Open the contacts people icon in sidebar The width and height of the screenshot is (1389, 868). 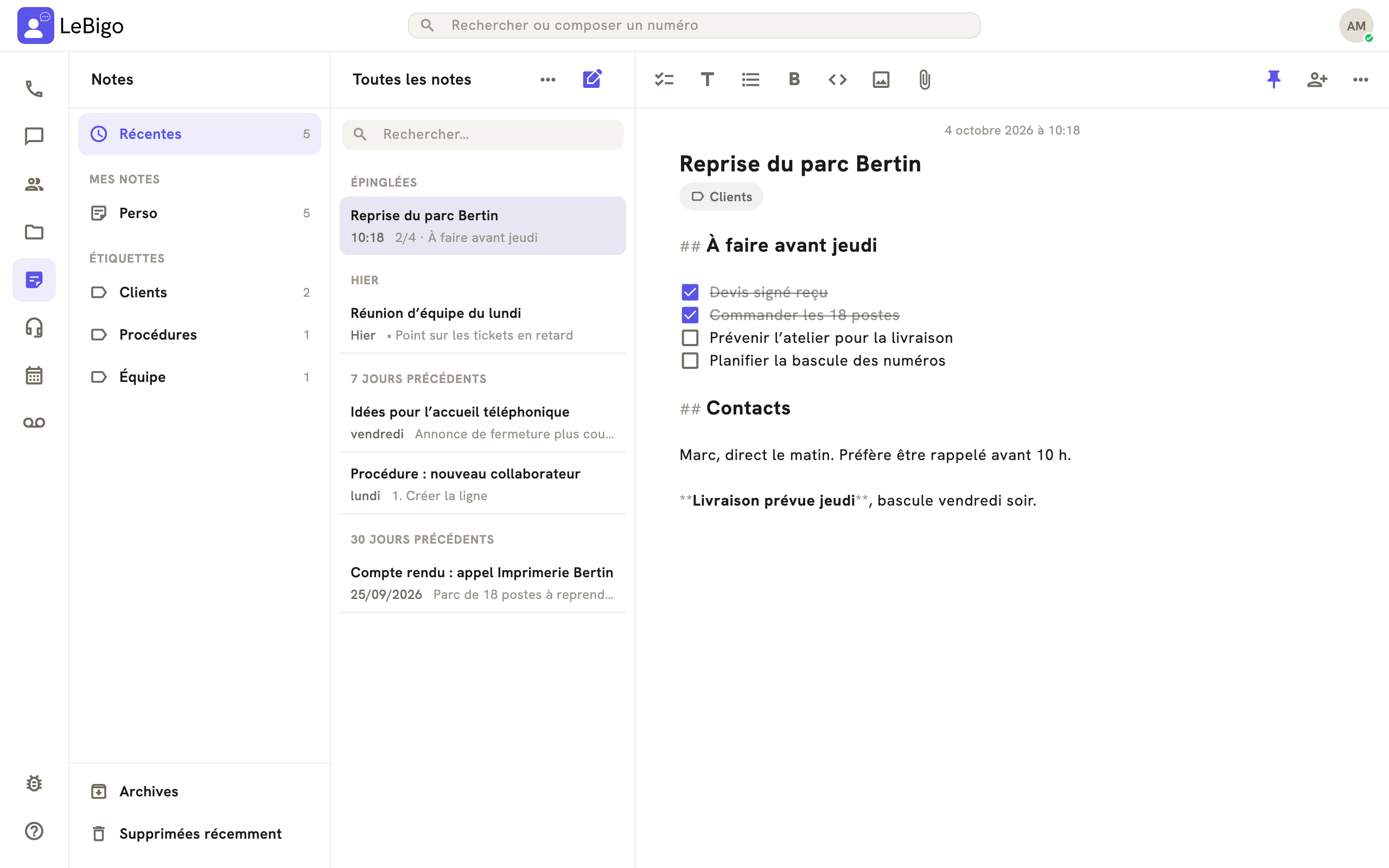click(34, 184)
